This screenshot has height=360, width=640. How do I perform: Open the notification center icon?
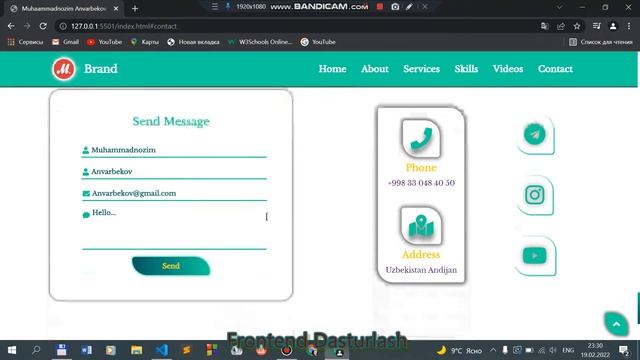[x=623, y=350]
